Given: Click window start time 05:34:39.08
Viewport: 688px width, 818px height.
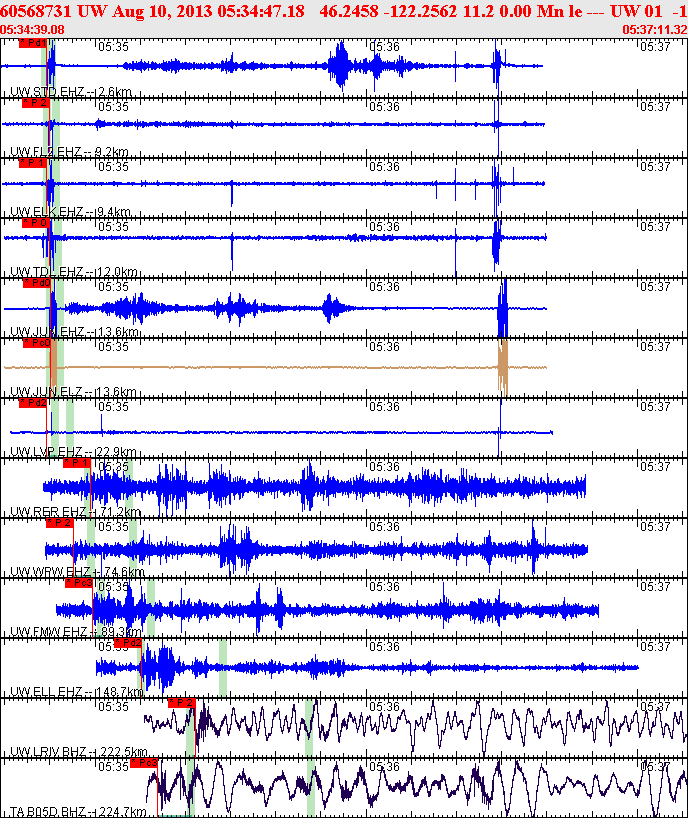Looking at the screenshot, I should (32, 30).
